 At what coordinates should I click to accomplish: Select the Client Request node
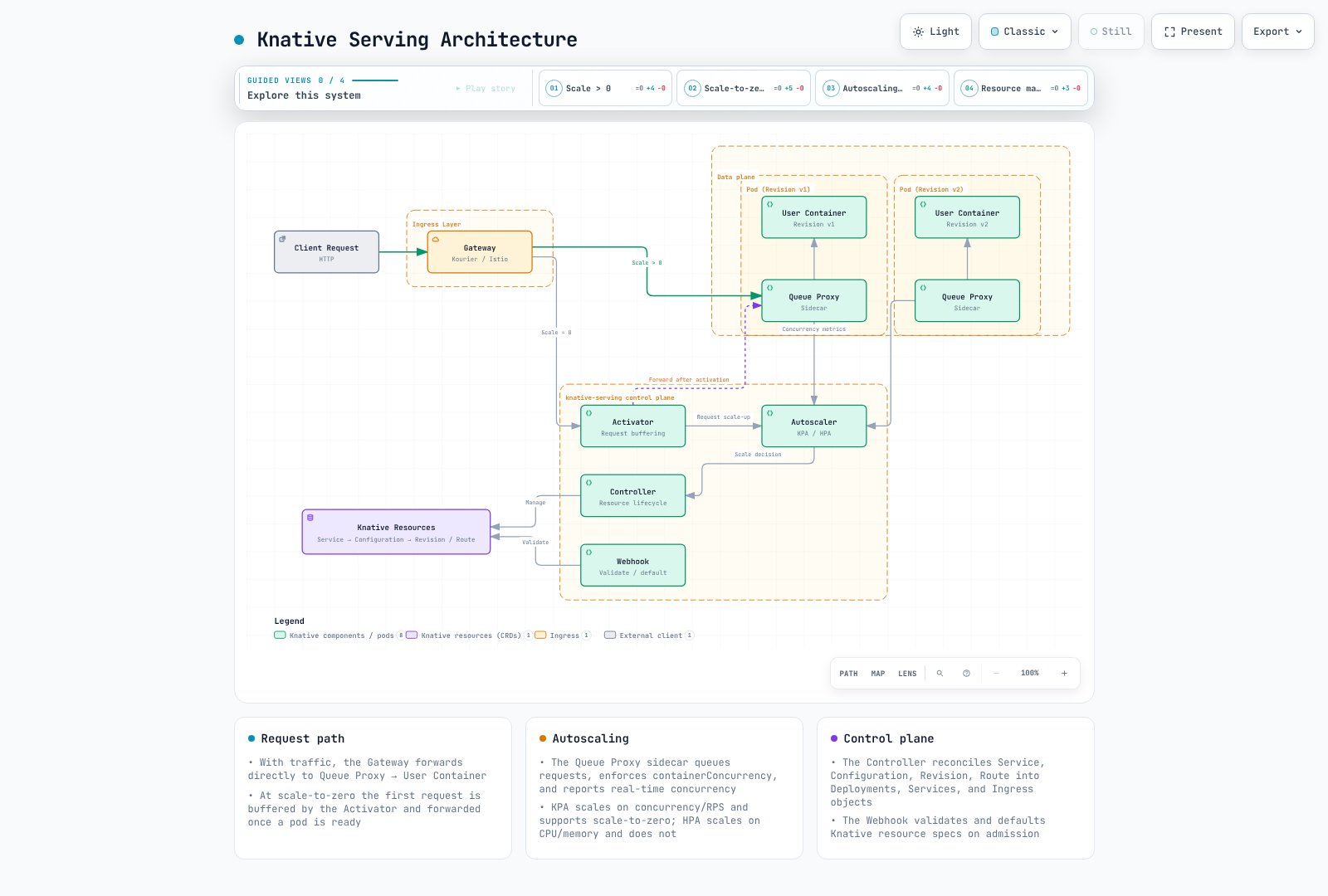pyautogui.click(x=327, y=252)
